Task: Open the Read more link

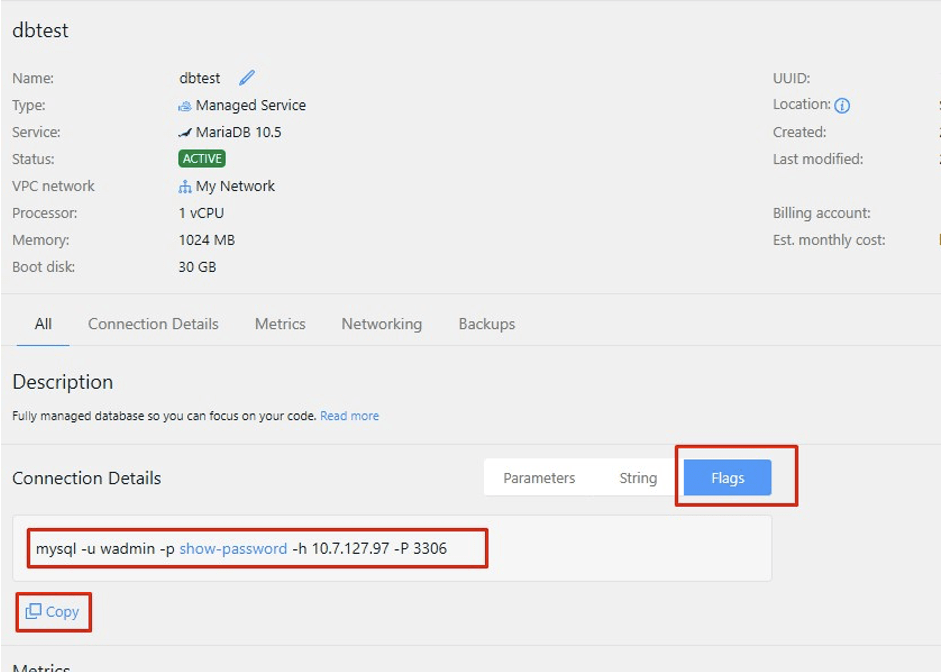Action: (349, 415)
